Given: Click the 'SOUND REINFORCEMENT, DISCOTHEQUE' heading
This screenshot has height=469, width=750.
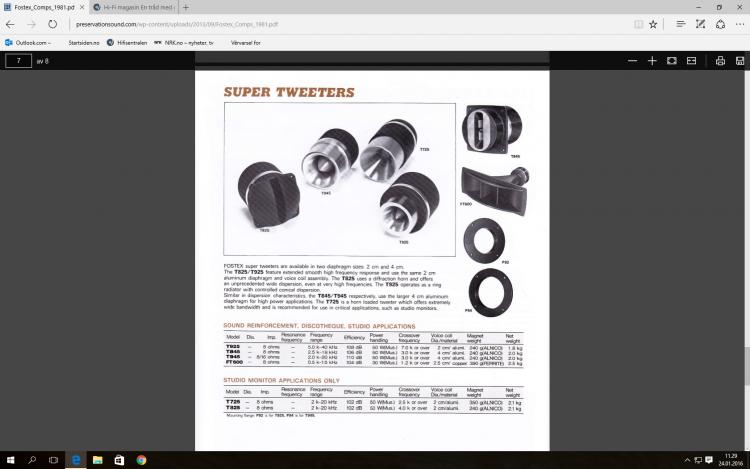Looking at the screenshot, I should (x=319, y=326).
